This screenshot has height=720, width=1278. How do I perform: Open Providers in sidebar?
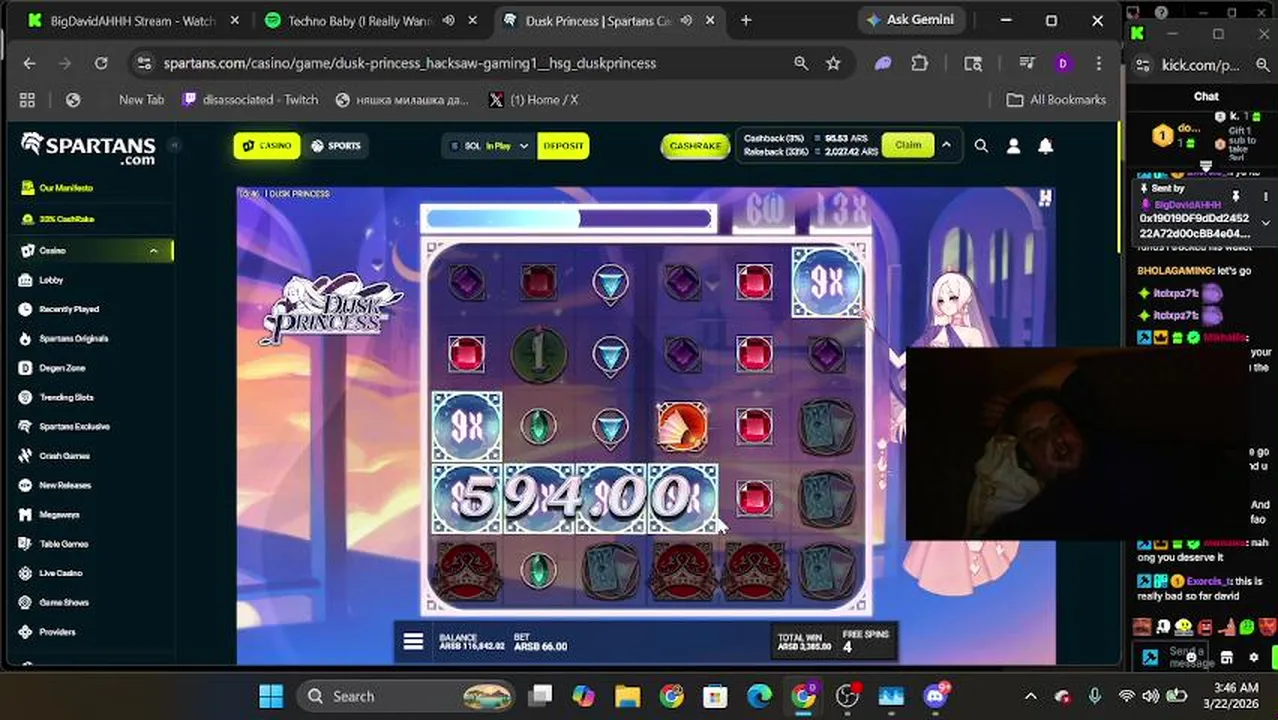click(x=57, y=632)
